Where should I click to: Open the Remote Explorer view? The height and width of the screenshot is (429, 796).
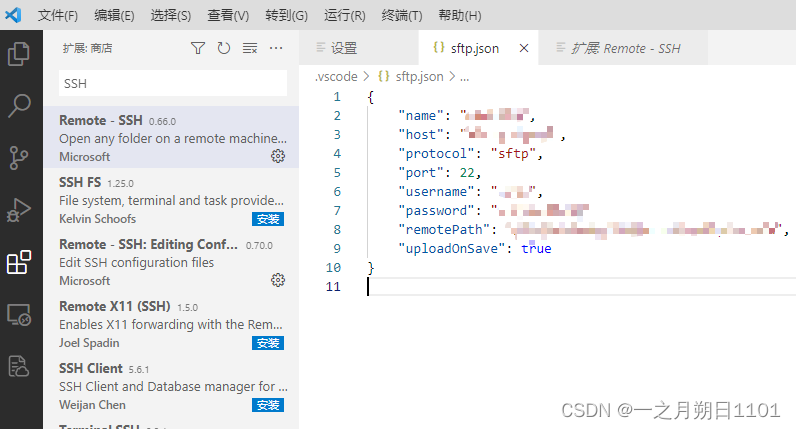[x=19, y=315]
